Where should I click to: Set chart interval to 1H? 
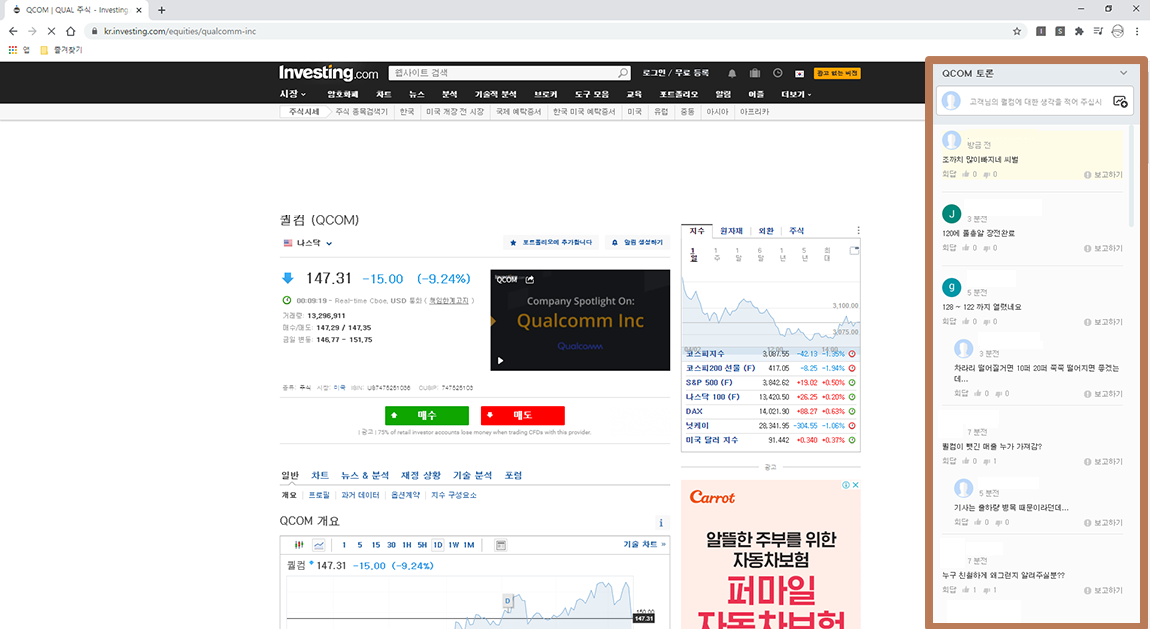406,545
